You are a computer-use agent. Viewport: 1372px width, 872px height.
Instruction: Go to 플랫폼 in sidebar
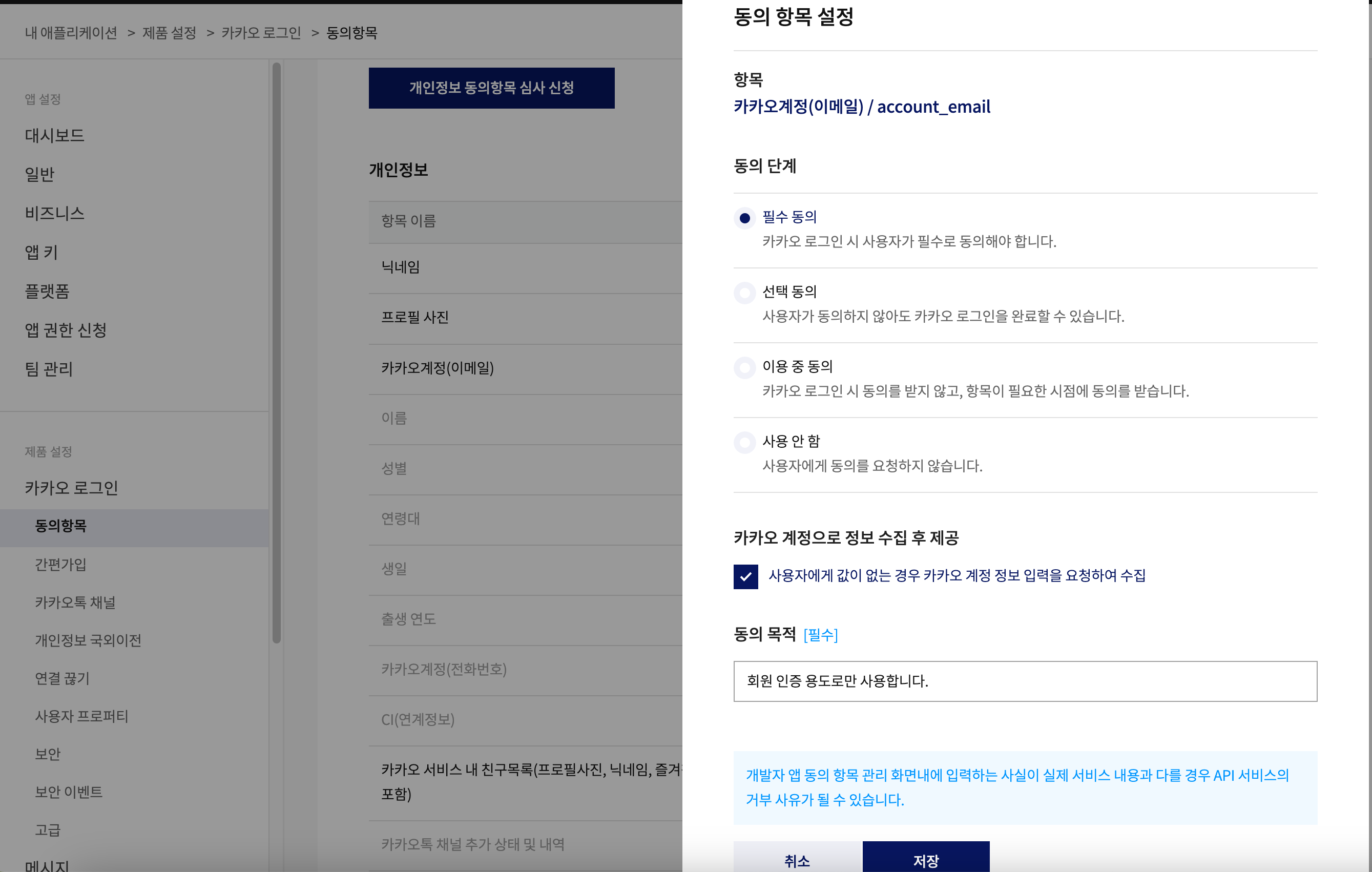click(x=47, y=291)
